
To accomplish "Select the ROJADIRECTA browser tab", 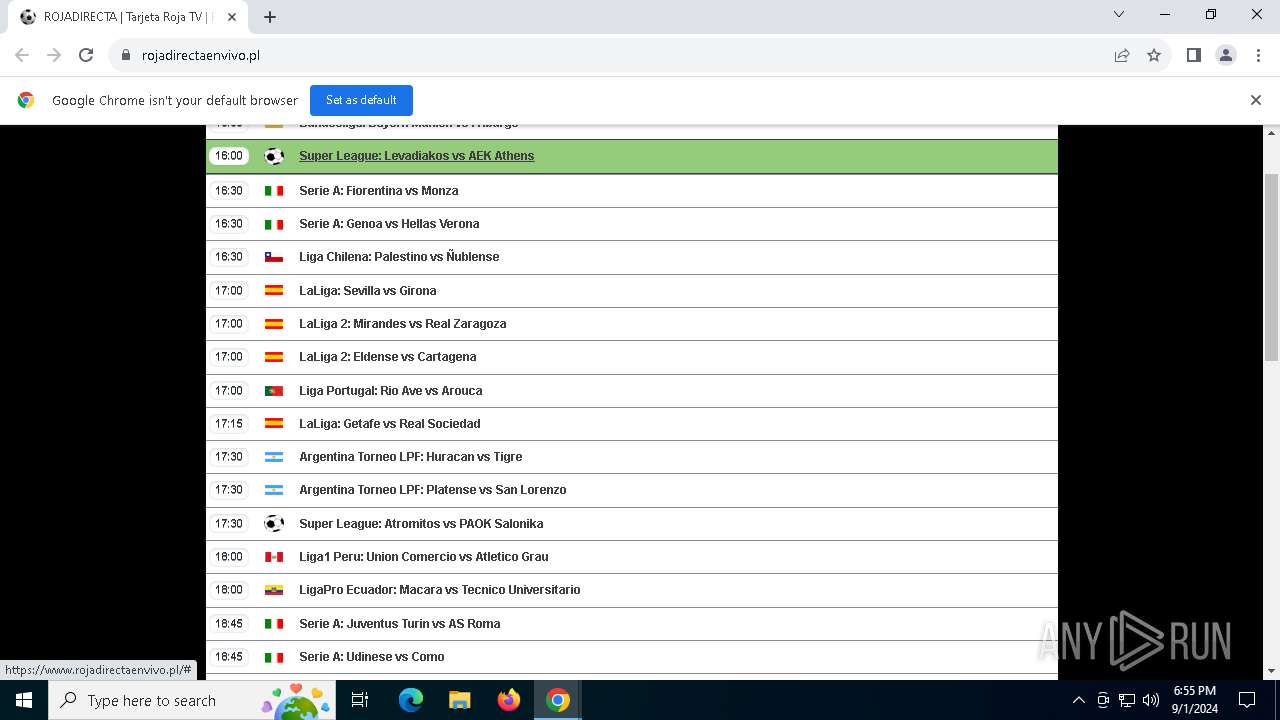I will pyautogui.click(x=128, y=17).
